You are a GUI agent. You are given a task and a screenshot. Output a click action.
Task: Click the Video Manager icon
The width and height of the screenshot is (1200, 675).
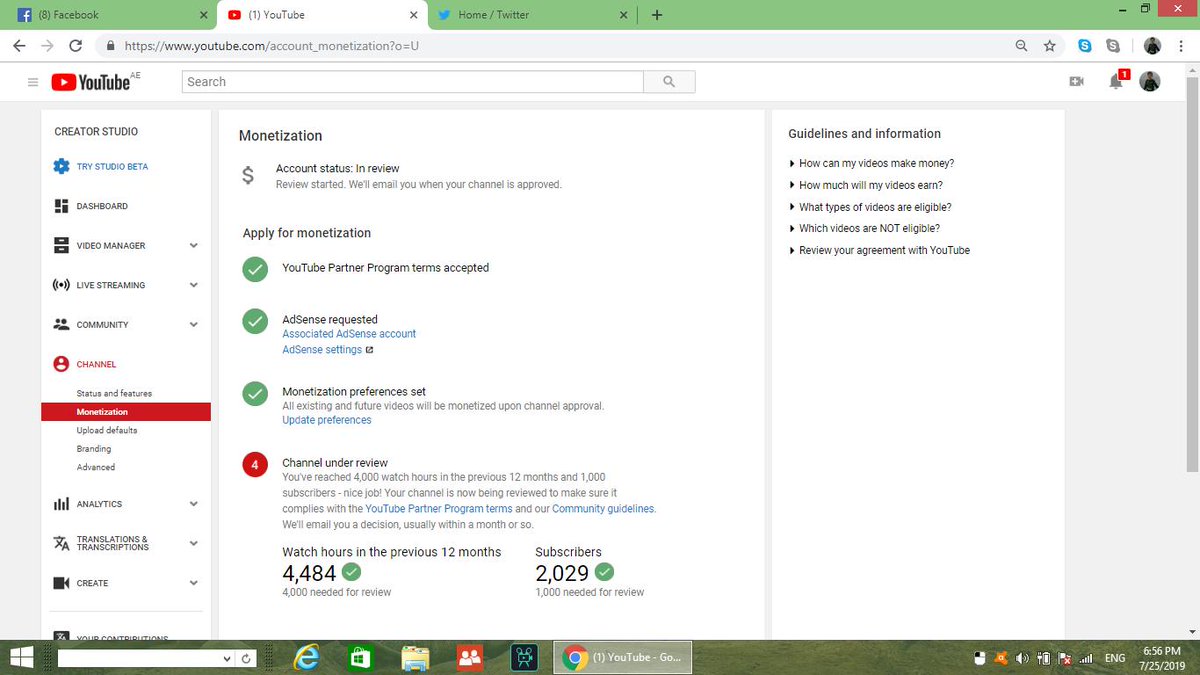(61, 245)
